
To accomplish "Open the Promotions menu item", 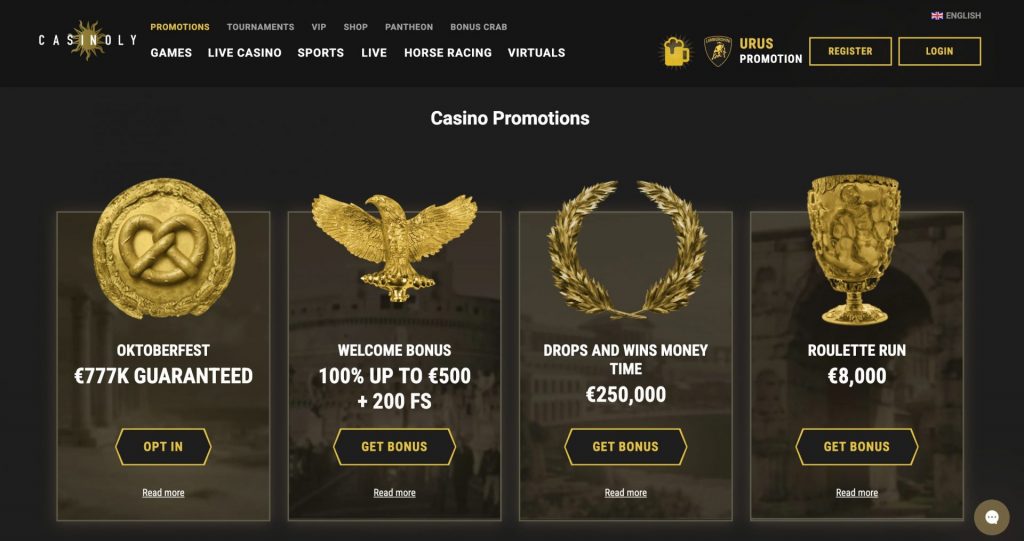I will pos(180,27).
